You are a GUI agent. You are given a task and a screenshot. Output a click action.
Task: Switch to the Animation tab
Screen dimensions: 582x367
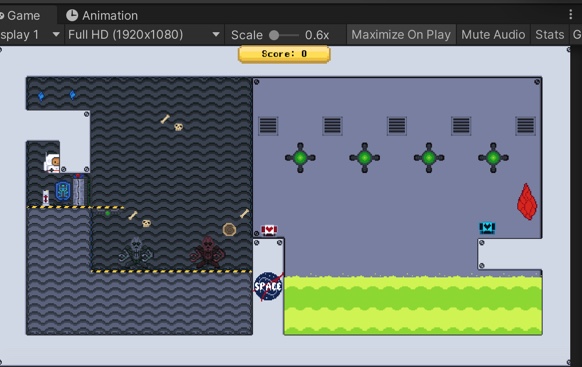(102, 15)
